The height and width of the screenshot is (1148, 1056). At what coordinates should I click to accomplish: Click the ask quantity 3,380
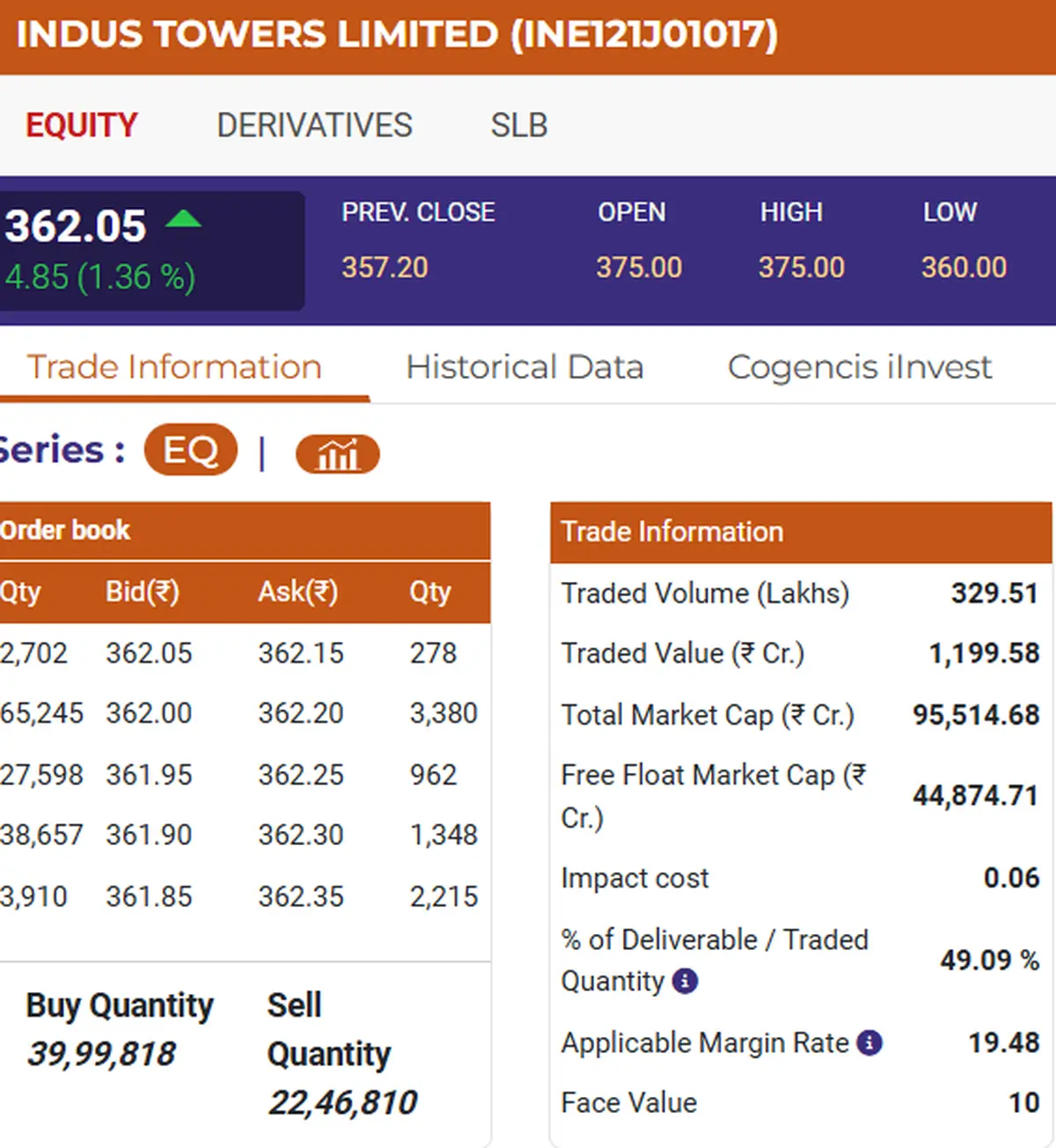(x=444, y=713)
